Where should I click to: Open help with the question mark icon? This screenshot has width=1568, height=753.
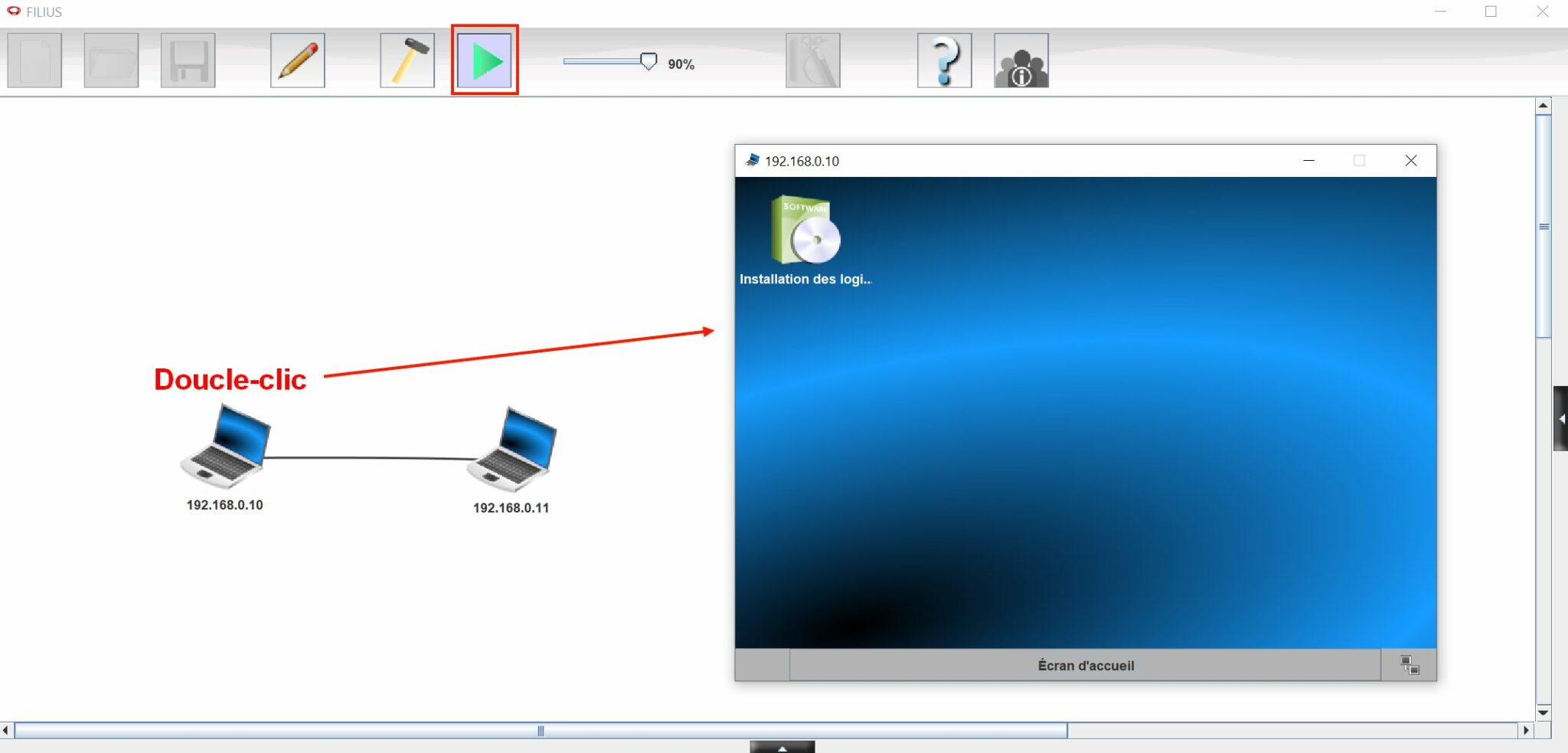click(x=944, y=61)
